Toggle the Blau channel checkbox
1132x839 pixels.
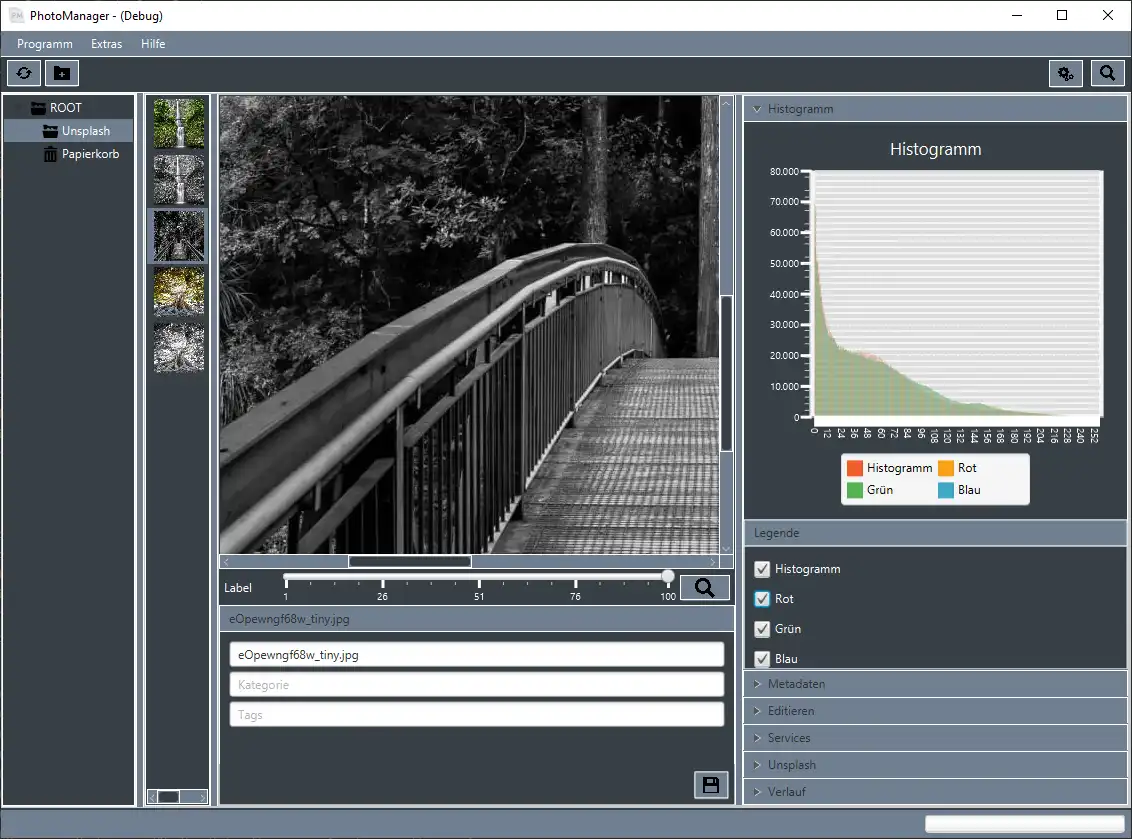point(762,658)
